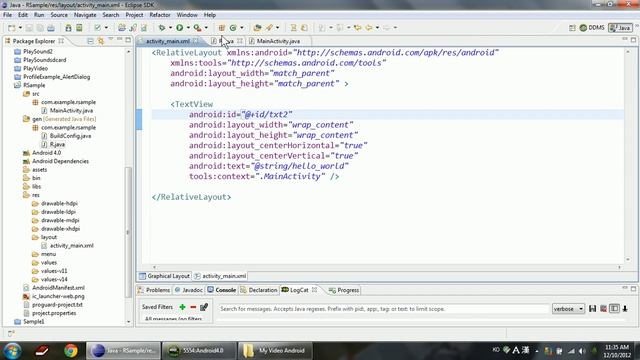Switch to the Graphical Layout tab

pos(164,276)
